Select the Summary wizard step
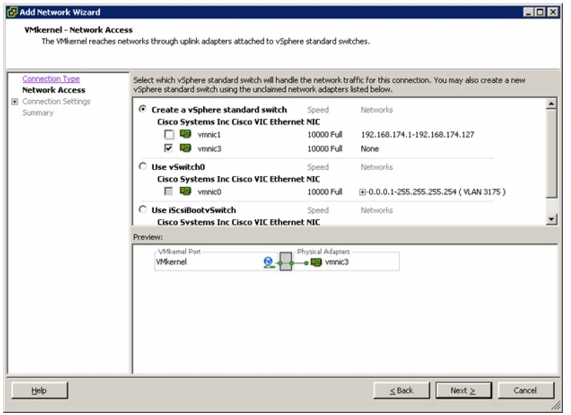571x415 pixels. point(38,113)
